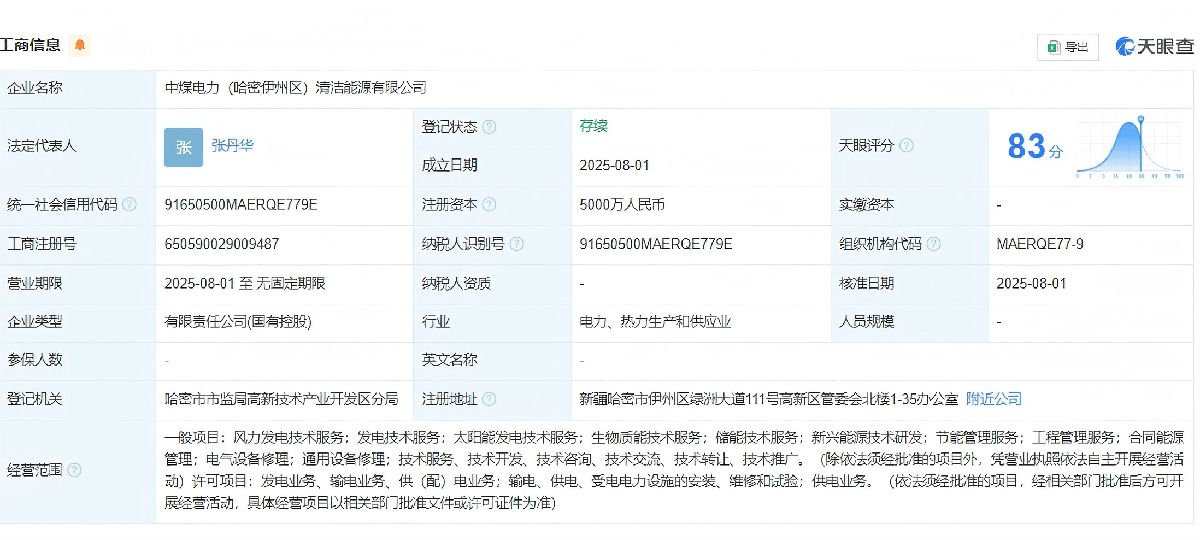This screenshot has width=1200, height=540.
Task: Click the 张 avatar of the legal representative
Action: [183, 147]
